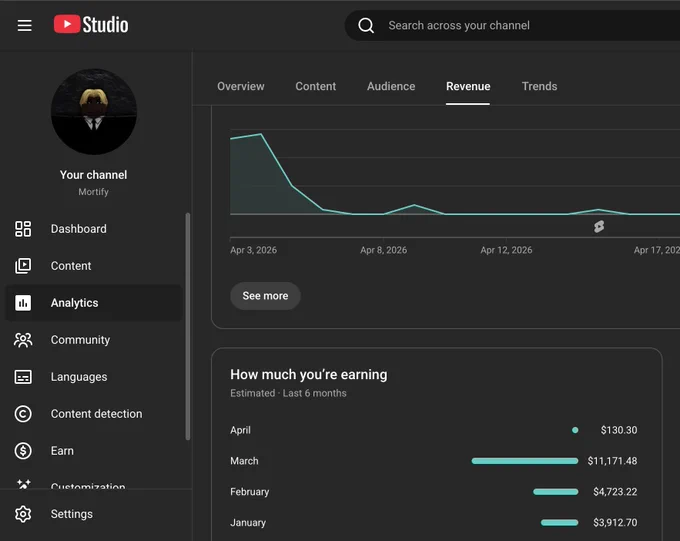
Task: Click the search magnifier icon
Action: pos(366,26)
